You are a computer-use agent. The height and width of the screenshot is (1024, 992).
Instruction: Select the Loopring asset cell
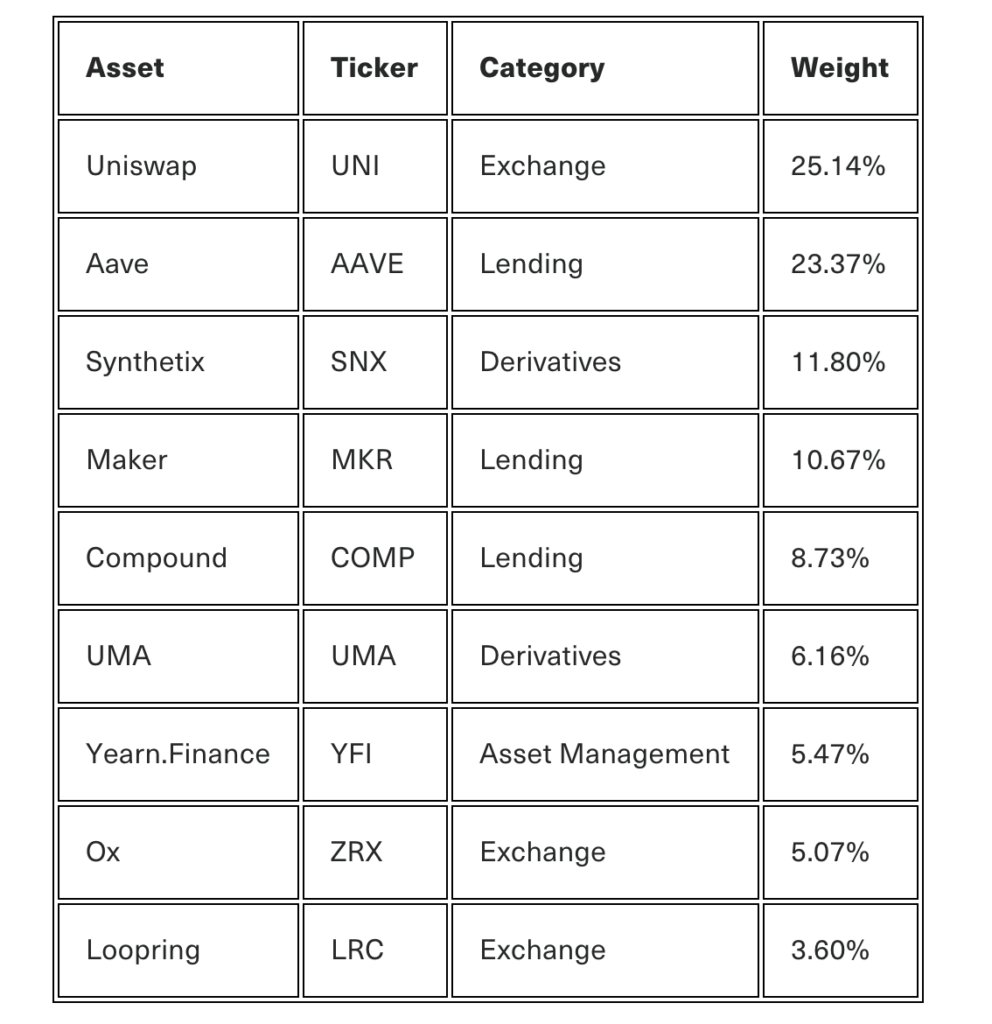coord(143,950)
